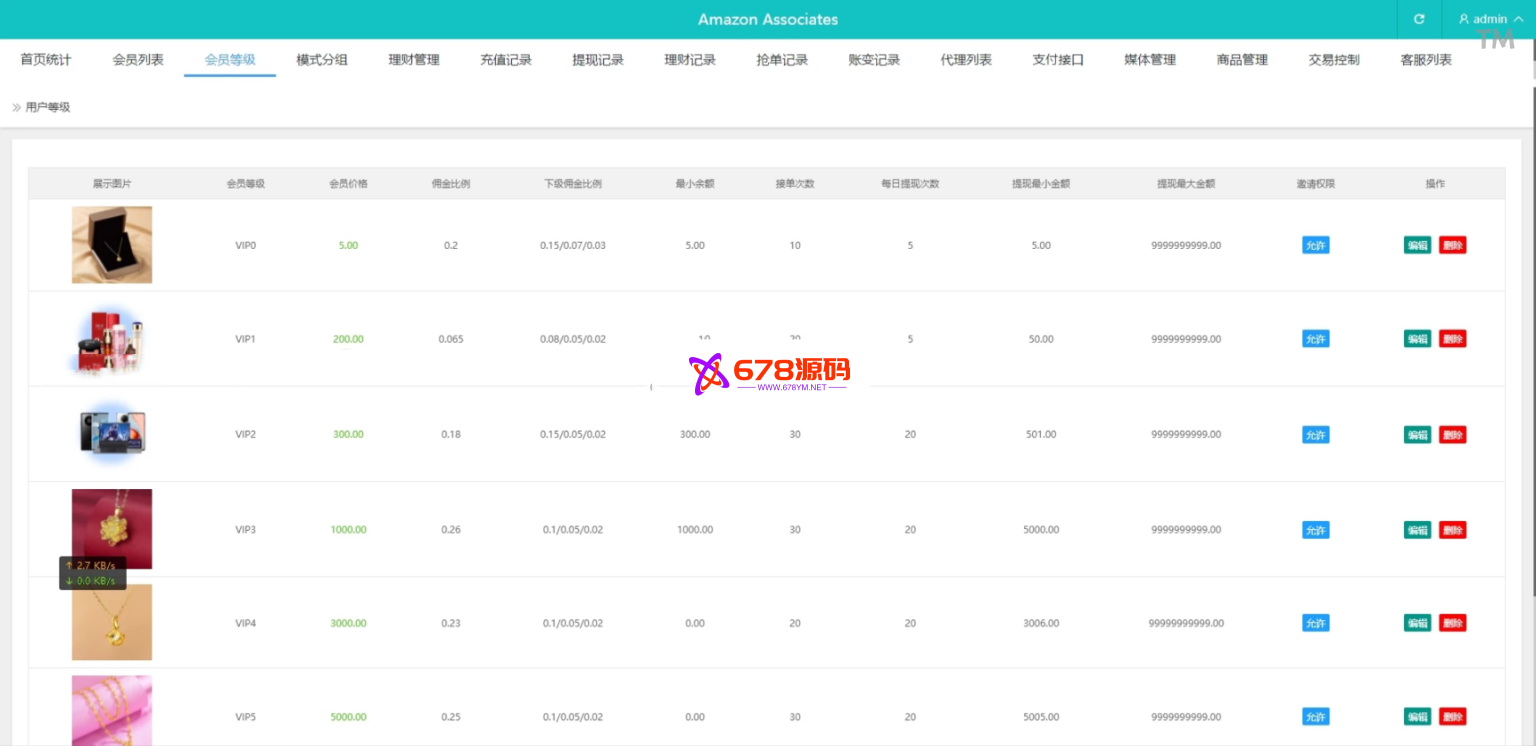Navigate to 客服列表 tab
The height and width of the screenshot is (746, 1536).
point(1426,60)
